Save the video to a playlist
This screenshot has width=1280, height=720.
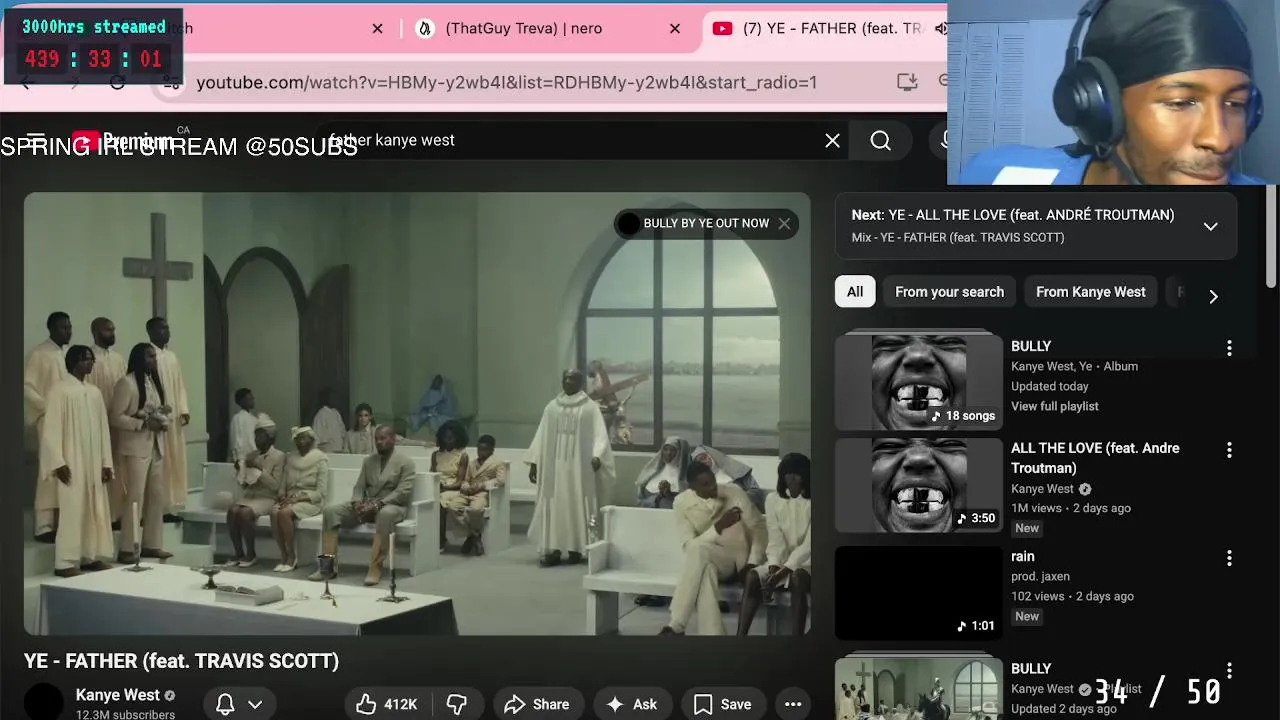[x=723, y=704]
